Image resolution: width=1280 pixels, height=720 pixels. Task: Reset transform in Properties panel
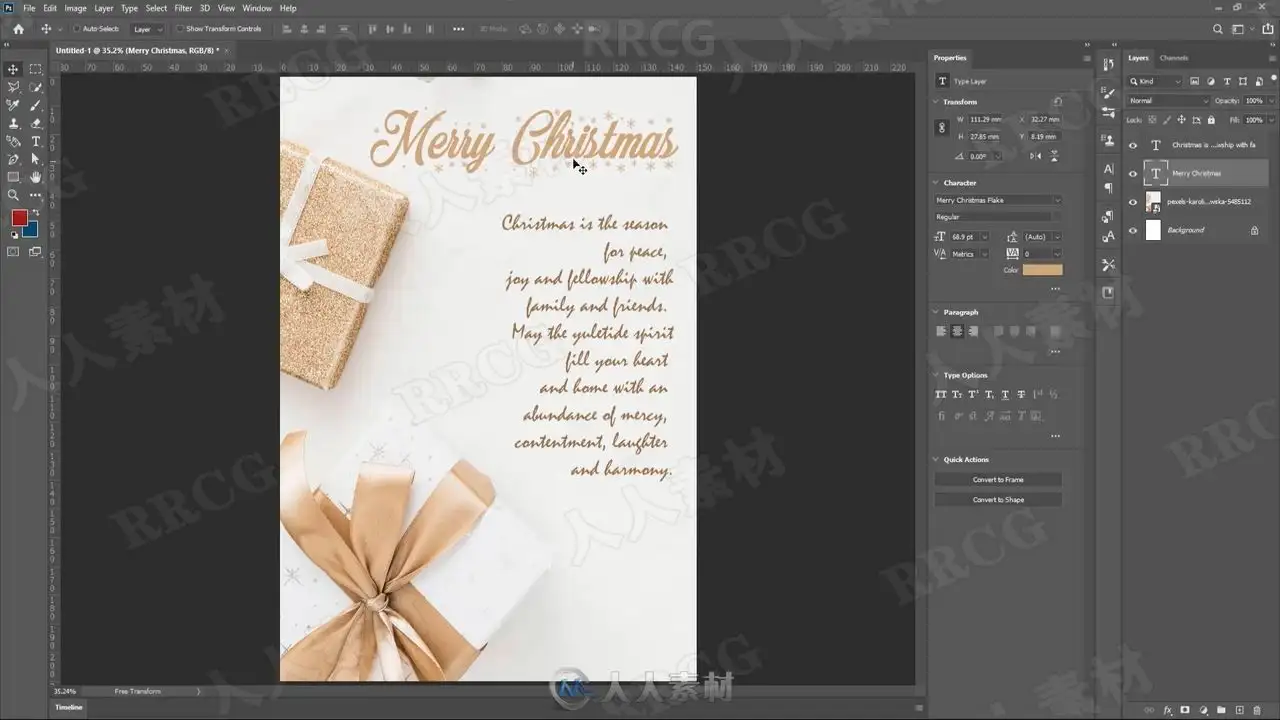tap(1057, 101)
